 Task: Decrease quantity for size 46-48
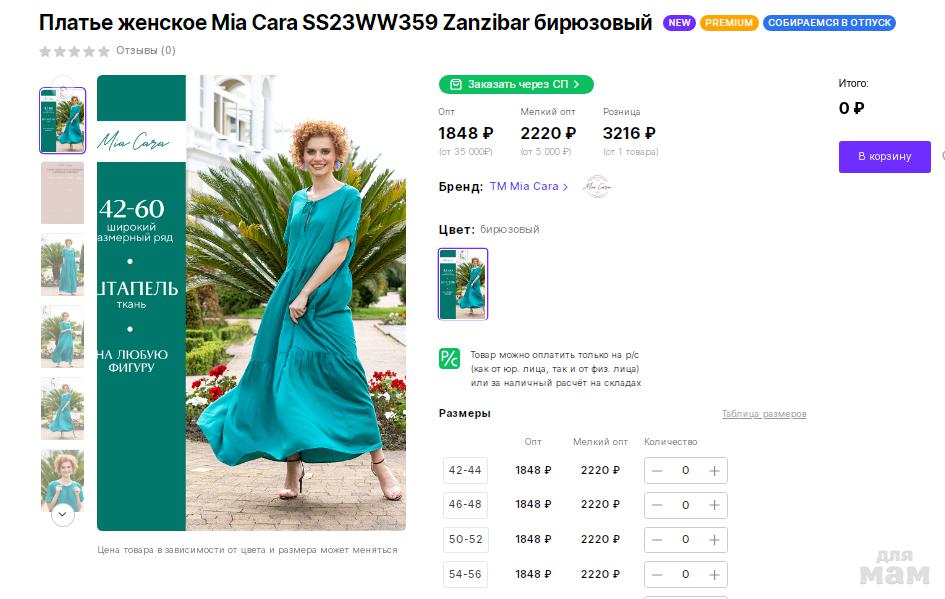pos(657,505)
